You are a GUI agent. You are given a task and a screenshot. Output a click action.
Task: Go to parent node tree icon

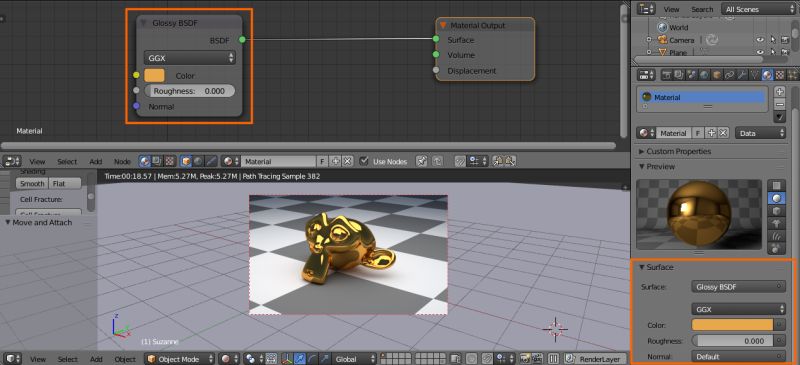[437, 161]
